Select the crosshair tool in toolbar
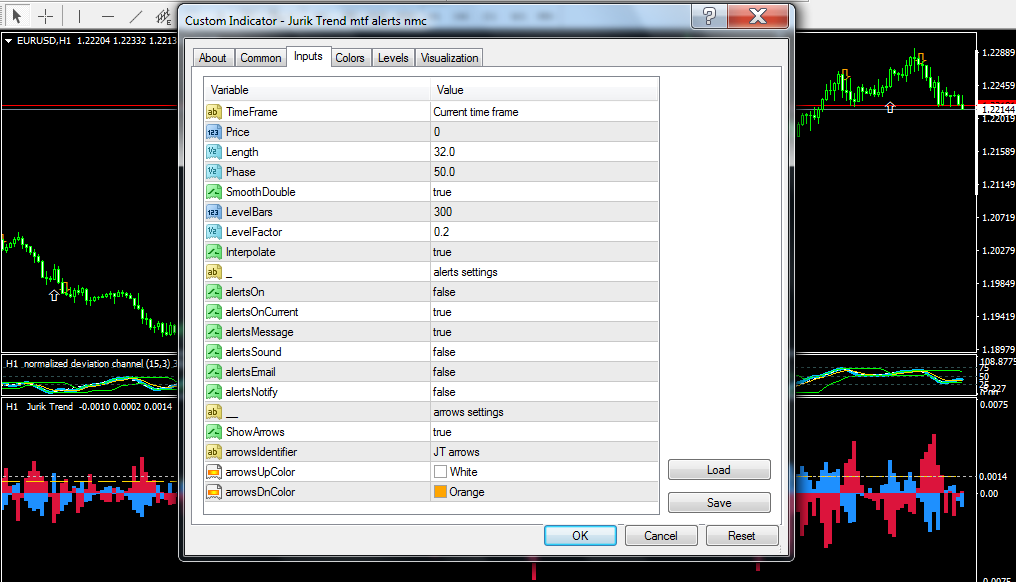This screenshot has height=582, width=1016. pyautogui.click(x=45, y=16)
